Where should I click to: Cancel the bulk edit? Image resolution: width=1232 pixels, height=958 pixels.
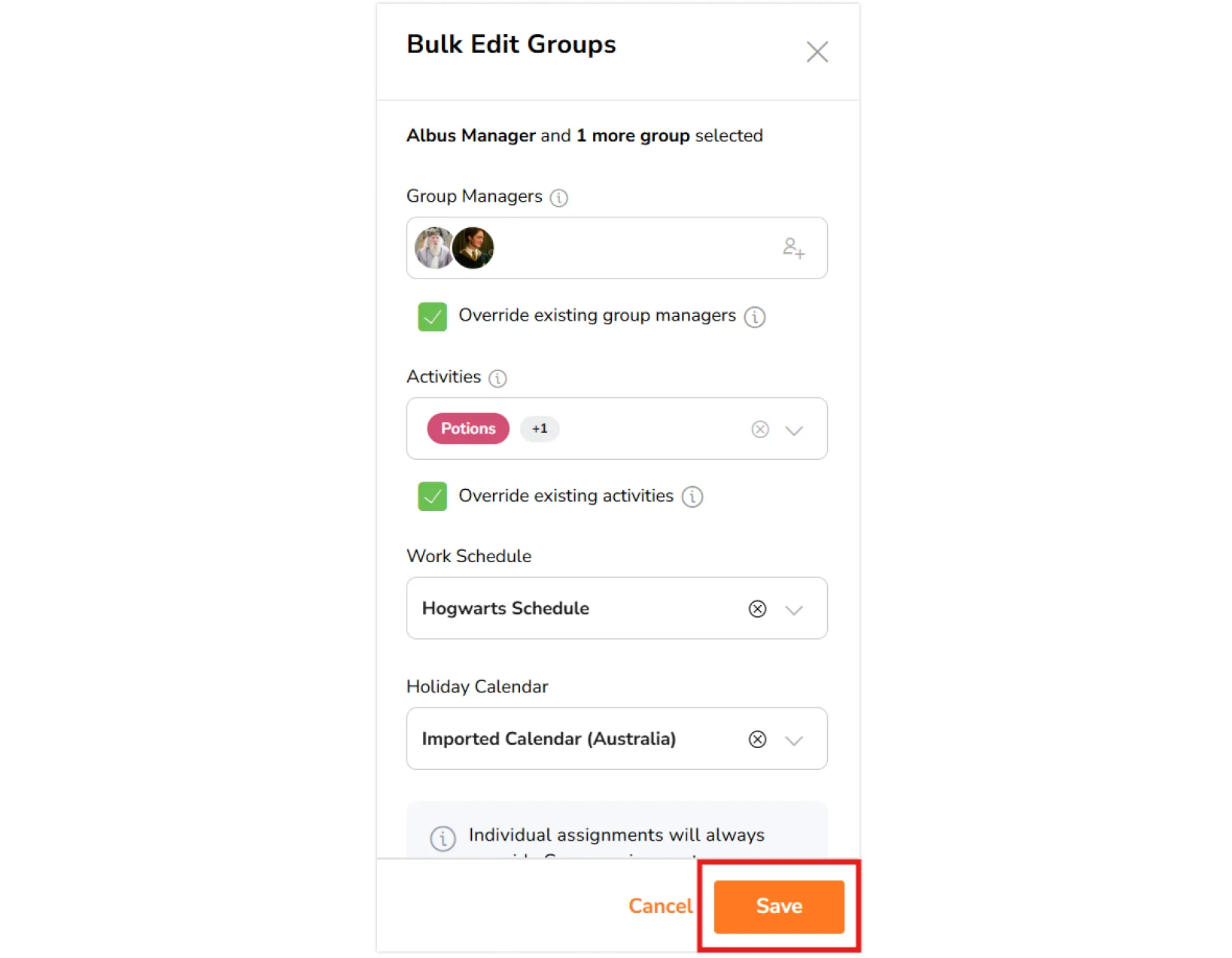pyautogui.click(x=660, y=906)
